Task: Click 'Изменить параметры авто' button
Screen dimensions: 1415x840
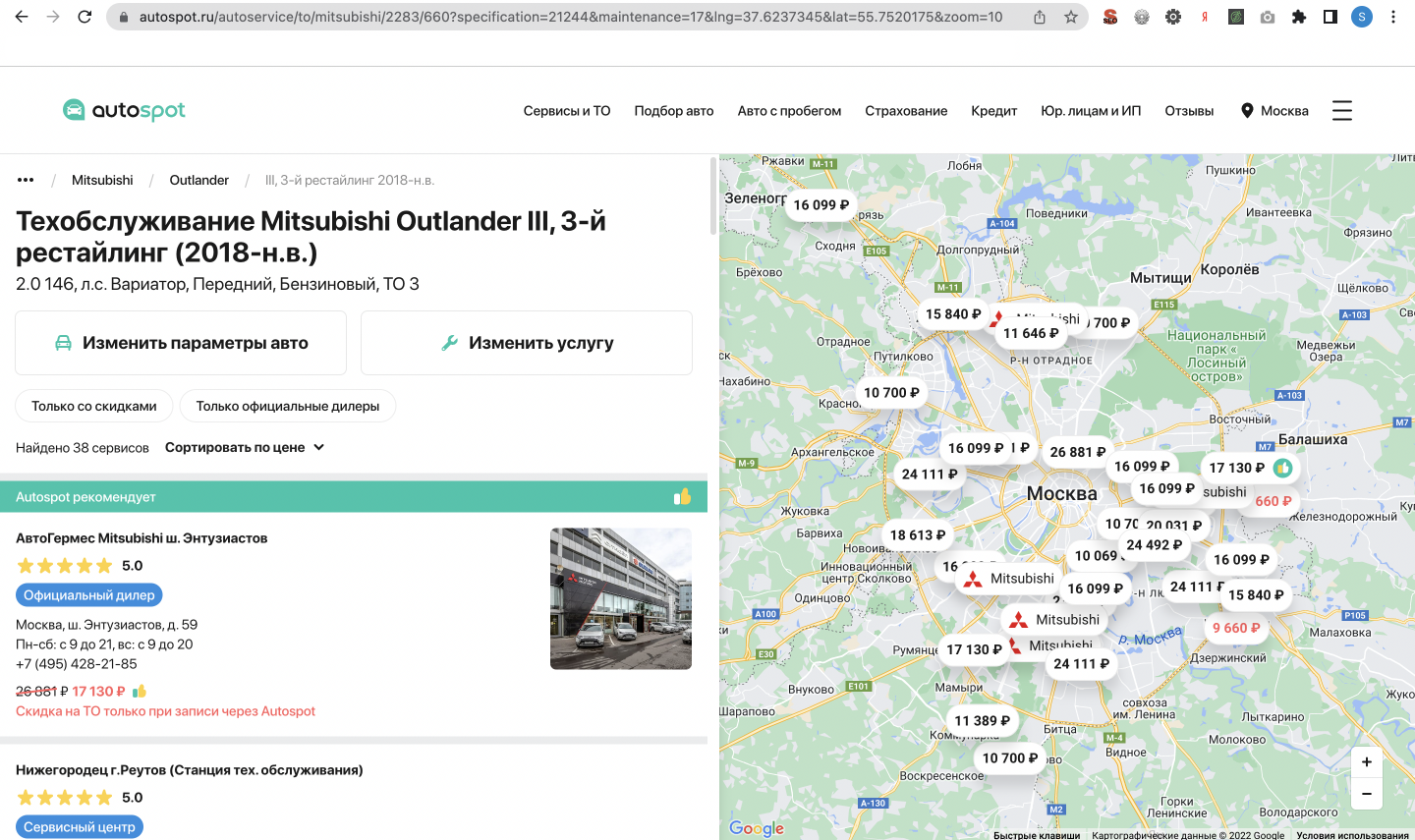Action: pos(181,343)
